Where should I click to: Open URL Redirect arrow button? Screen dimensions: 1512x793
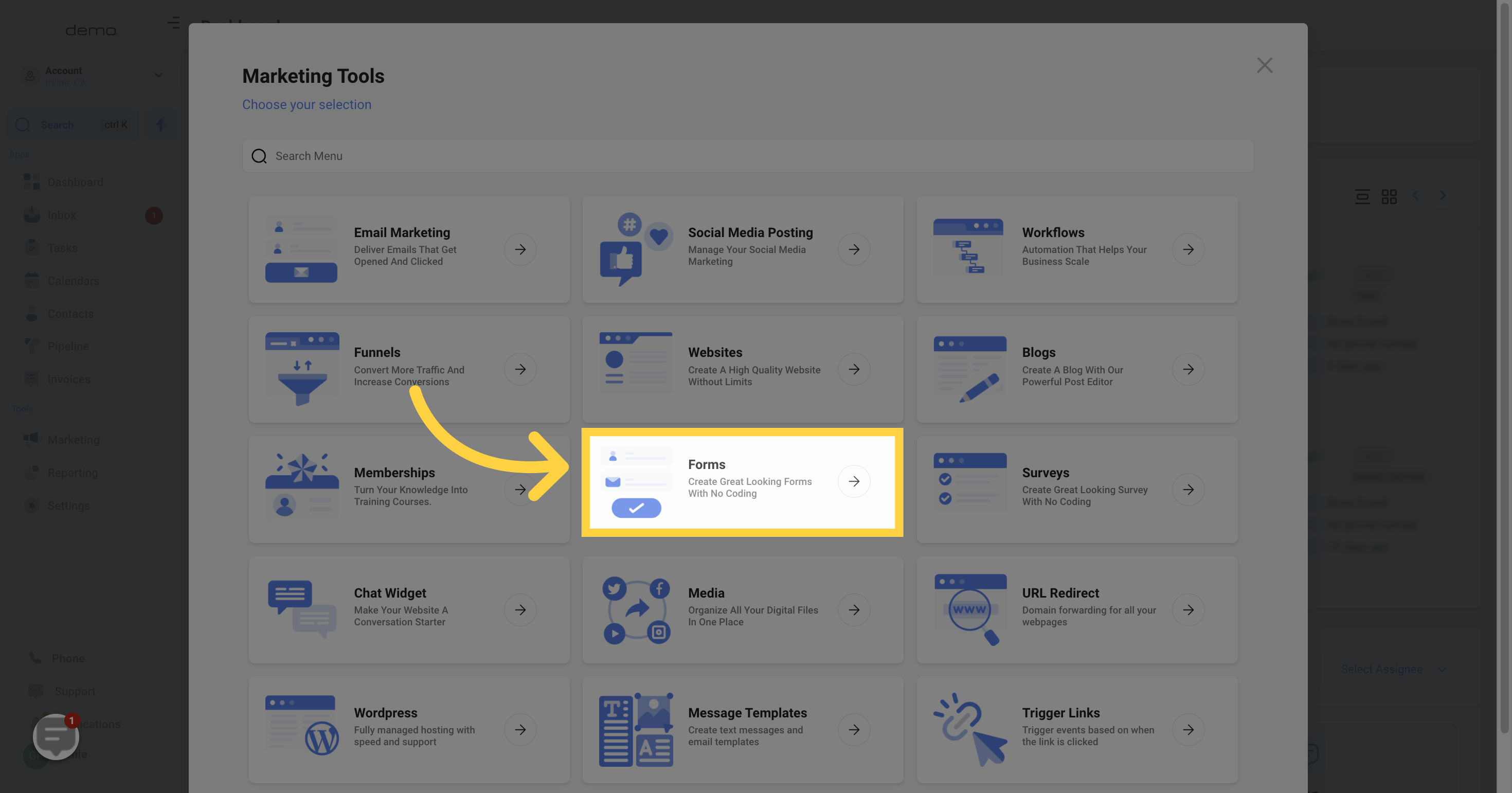tap(1188, 610)
